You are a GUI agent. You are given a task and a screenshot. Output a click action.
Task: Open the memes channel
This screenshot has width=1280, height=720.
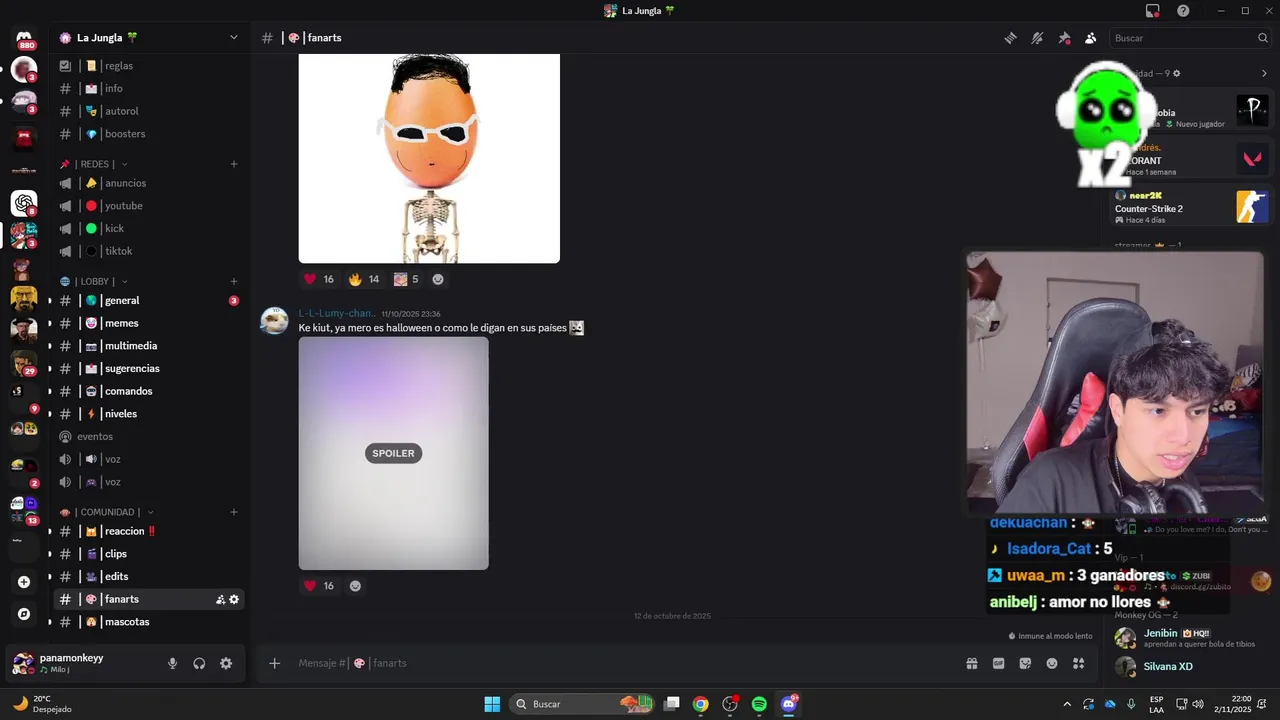click(150, 323)
